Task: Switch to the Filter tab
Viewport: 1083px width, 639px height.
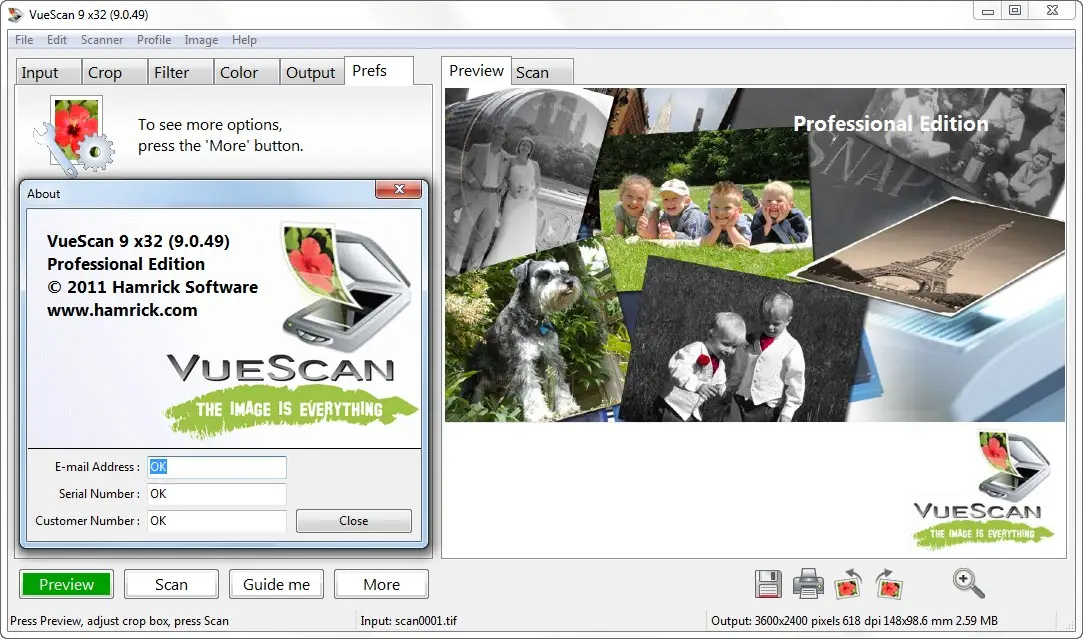Action: (x=181, y=73)
